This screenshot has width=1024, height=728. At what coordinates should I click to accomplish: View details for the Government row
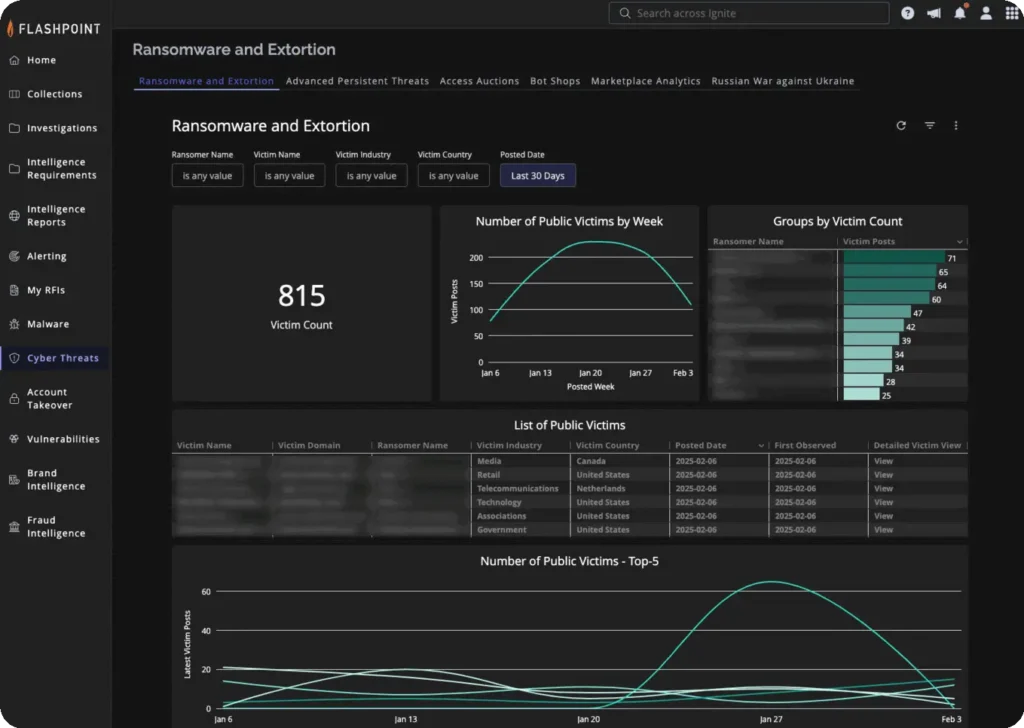tap(884, 530)
